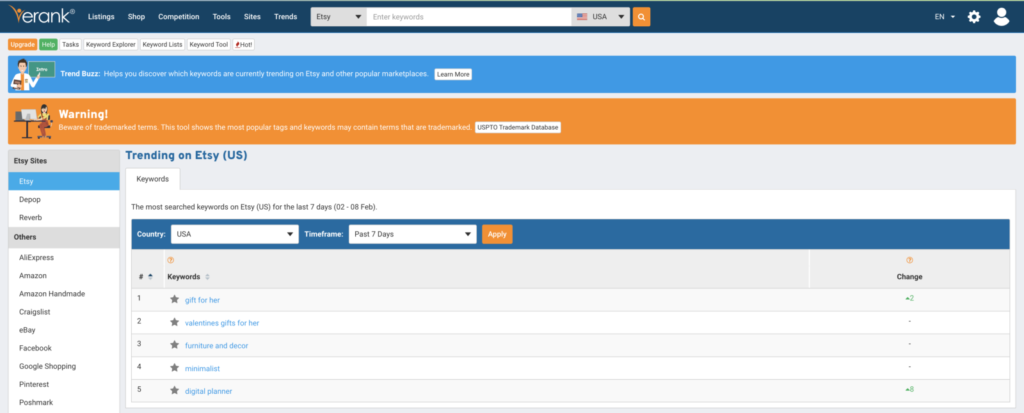The width and height of the screenshot is (1024, 413).
Task: Open the Trends menu
Action: 285,17
